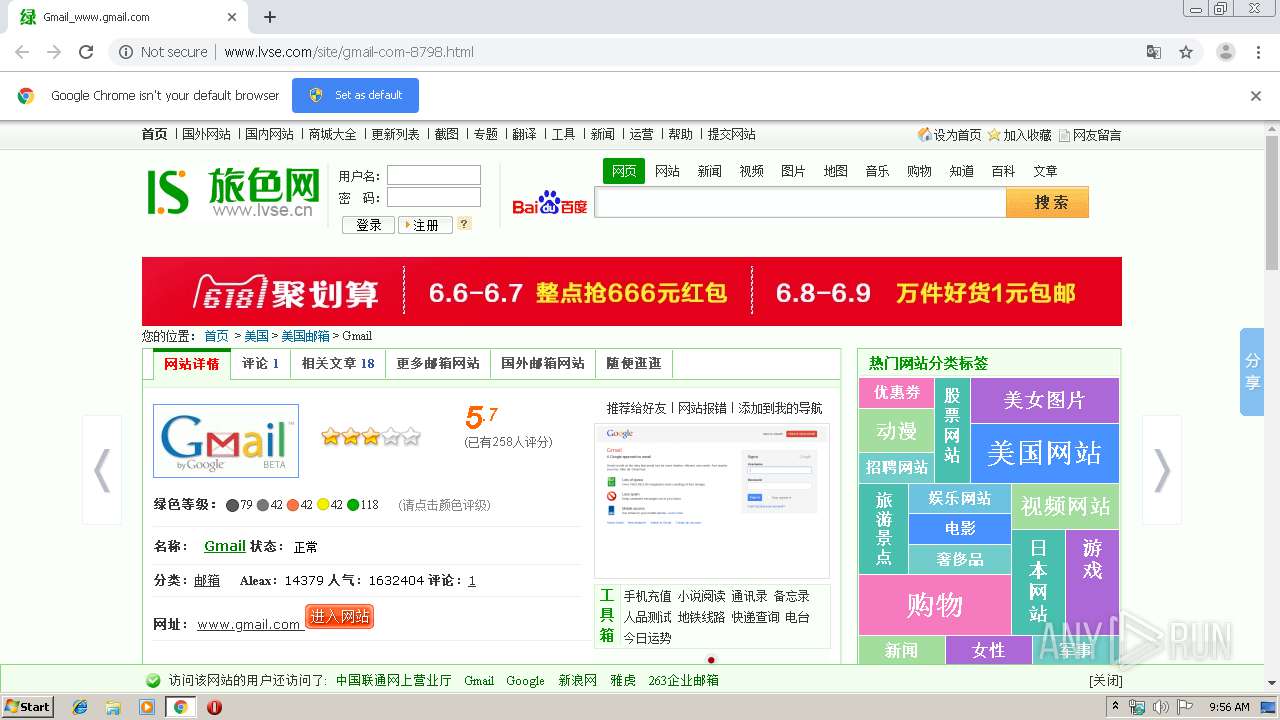Open the 网站详情 tab
1280x720 pixels.
point(192,364)
